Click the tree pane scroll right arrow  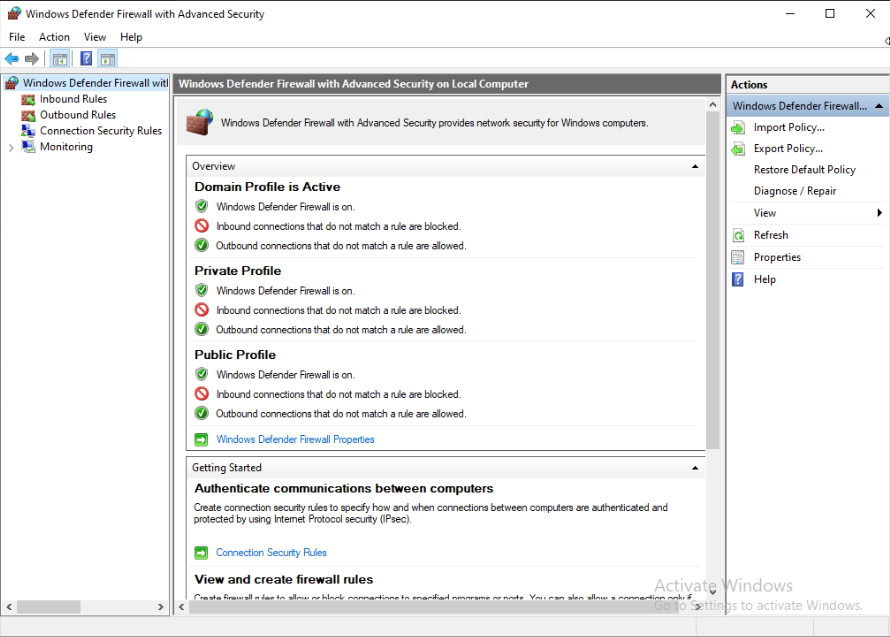tap(161, 607)
